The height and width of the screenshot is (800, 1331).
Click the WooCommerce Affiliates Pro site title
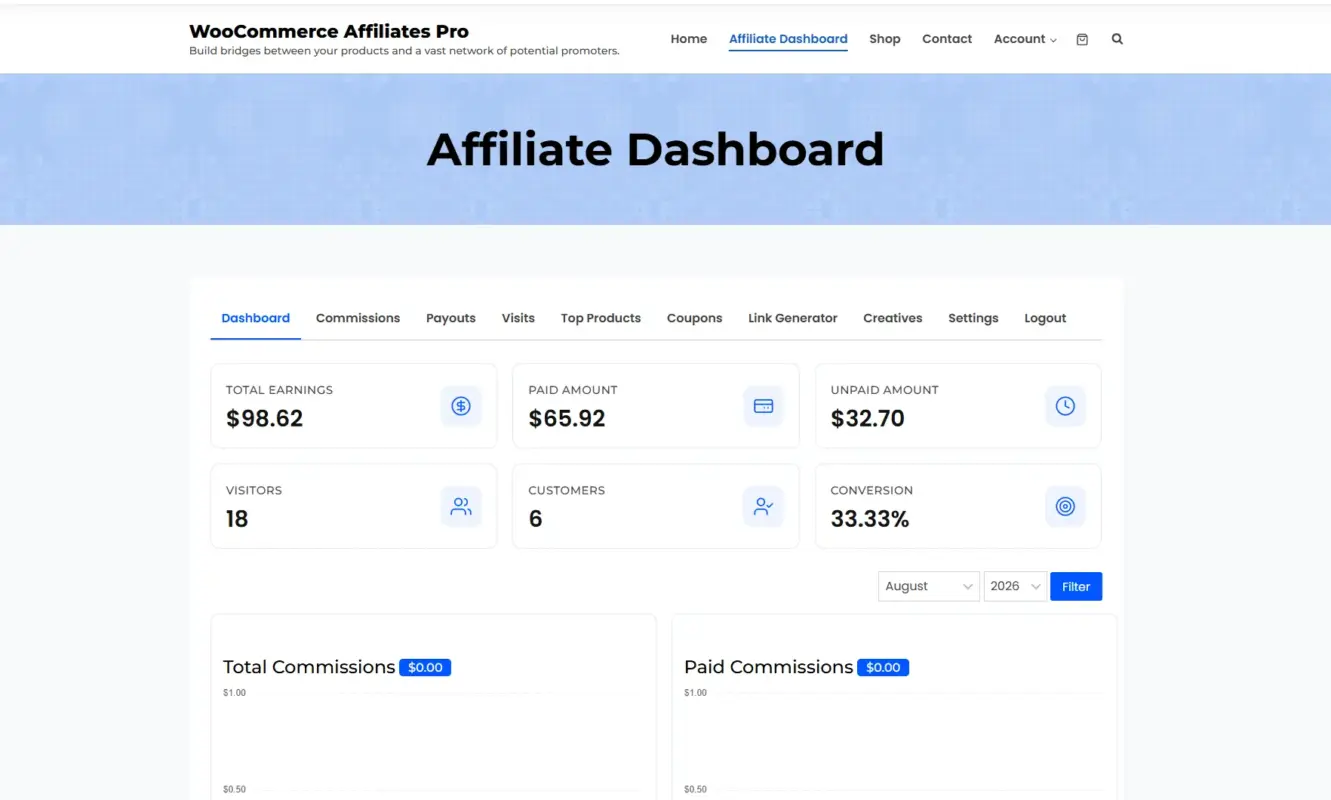pos(329,31)
